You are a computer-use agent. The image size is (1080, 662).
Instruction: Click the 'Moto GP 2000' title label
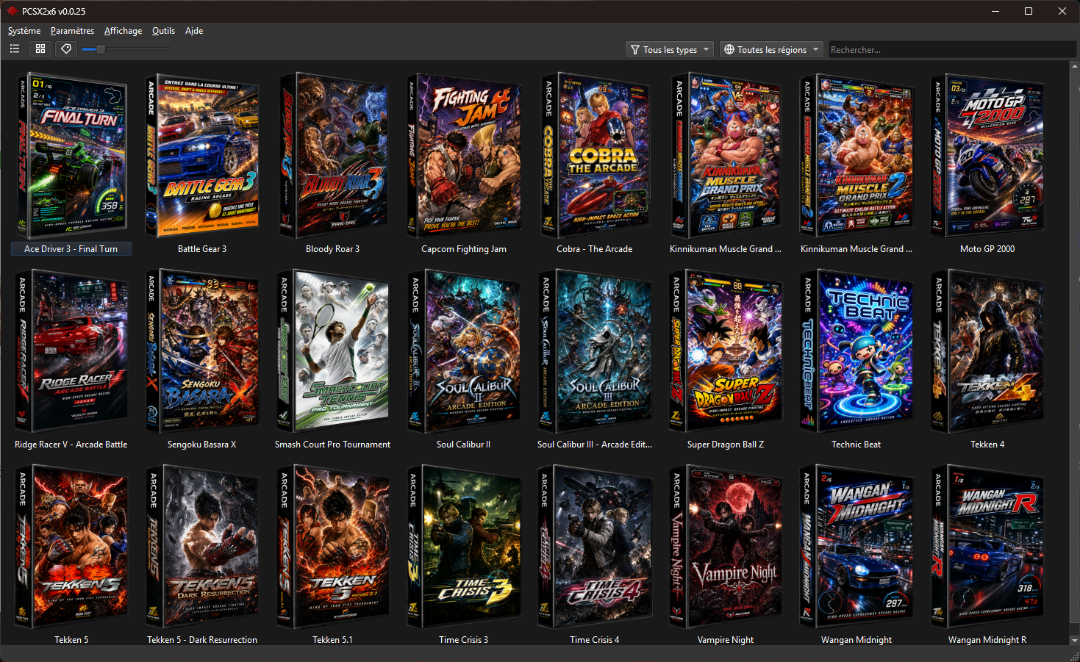pyautogui.click(x=987, y=249)
